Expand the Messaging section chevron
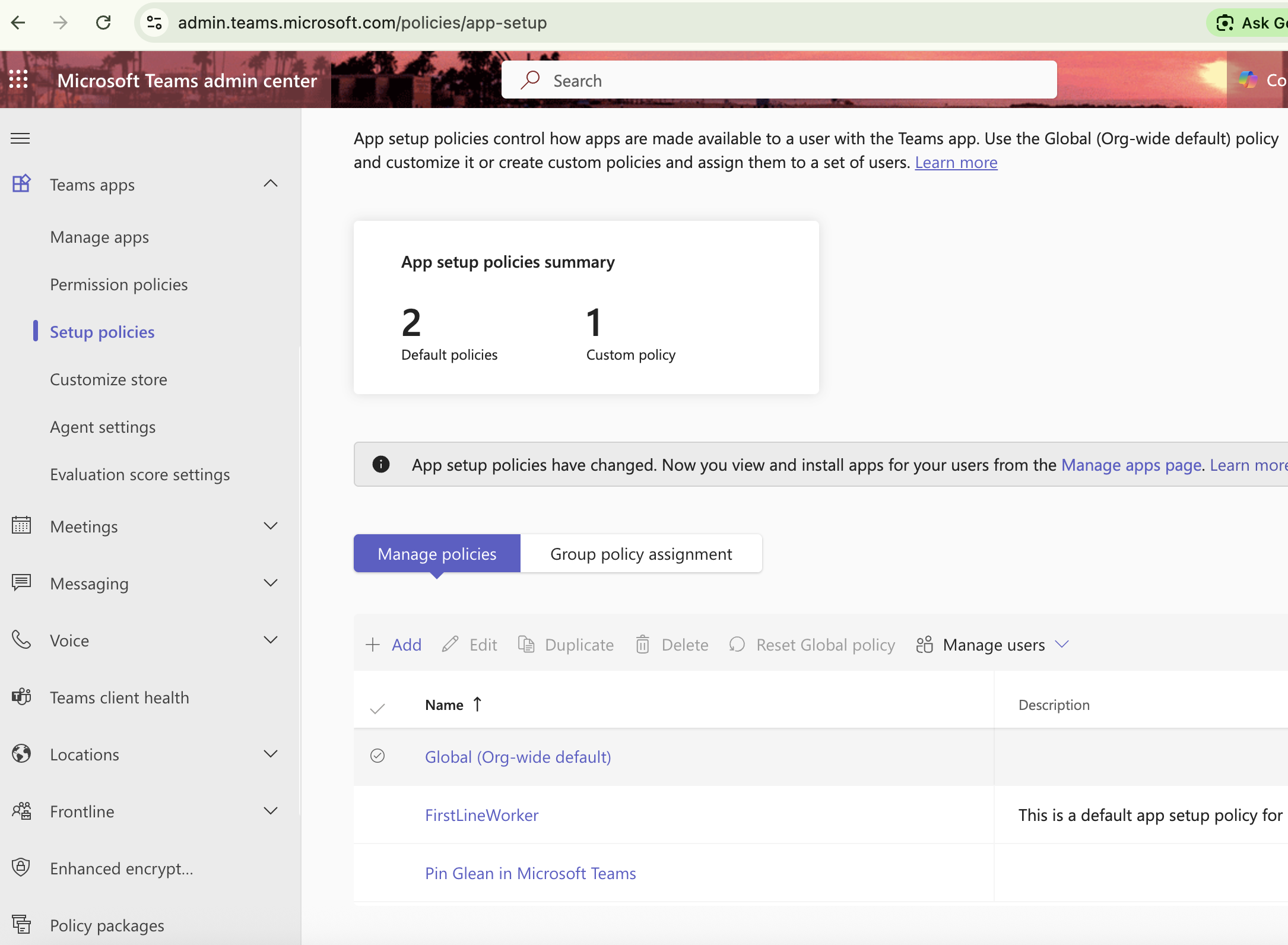Screen dimensions: 1288x945 (271, 582)
